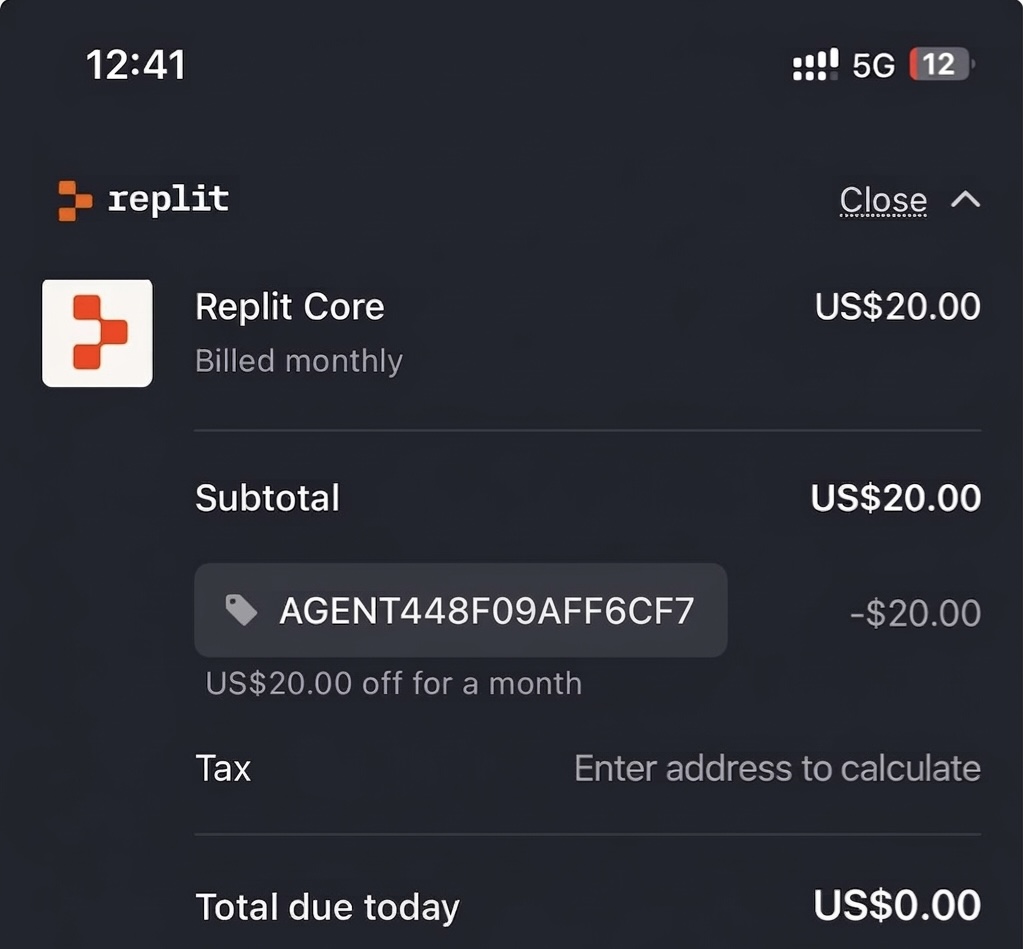
Task: Click the Replit logo icon in header
Action: [75, 200]
